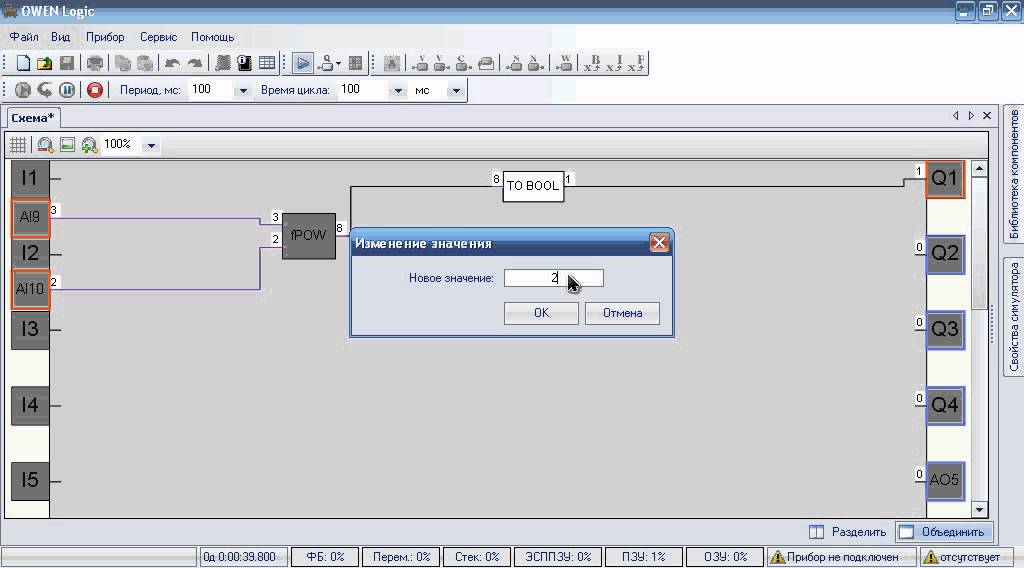Open the Сервис menu
Viewport: 1024px width, 568px height.
pos(158,37)
